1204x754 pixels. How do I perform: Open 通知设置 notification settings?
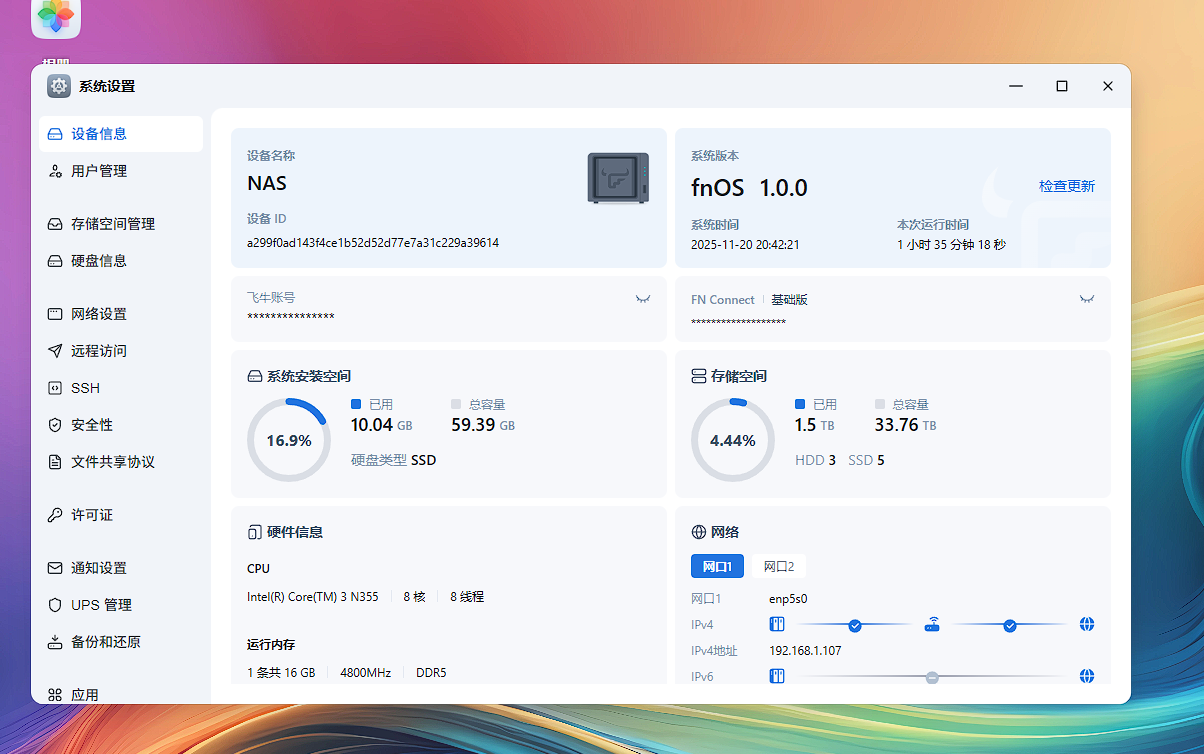point(98,568)
